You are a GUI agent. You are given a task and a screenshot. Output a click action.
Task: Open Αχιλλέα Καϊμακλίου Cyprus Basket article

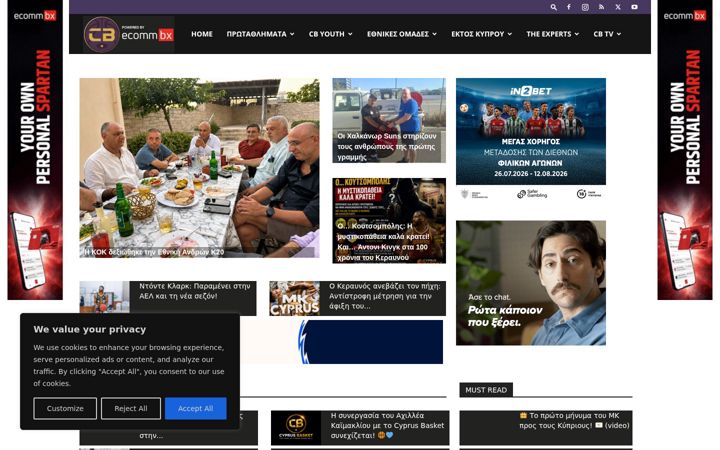click(387, 425)
